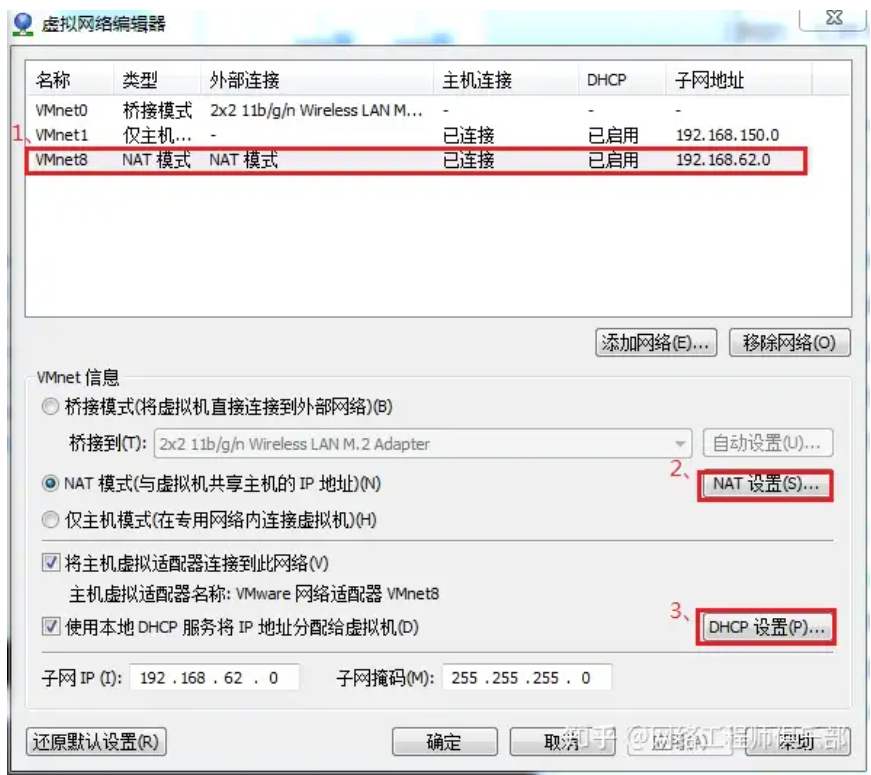Click the 桥接模式 type cell of VMnet0
Image resolution: width=871 pixels, height=775 pixels.
pos(157,110)
